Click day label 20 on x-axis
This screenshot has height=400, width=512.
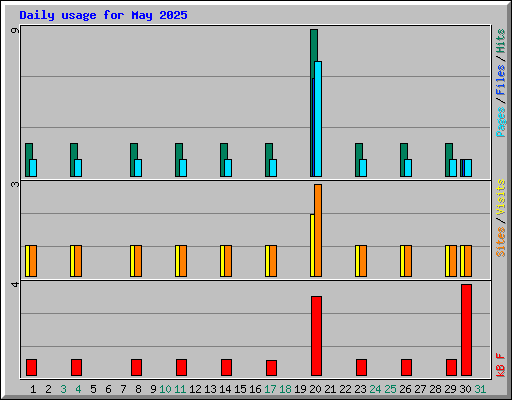[x=315, y=389]
